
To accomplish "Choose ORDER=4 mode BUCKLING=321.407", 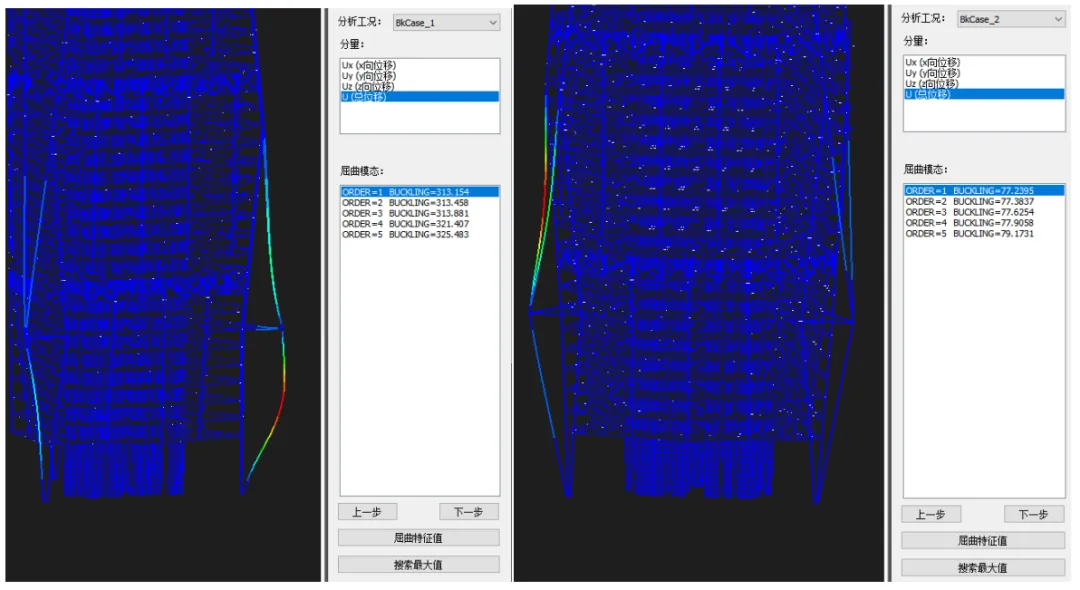I will coord(405,224).
